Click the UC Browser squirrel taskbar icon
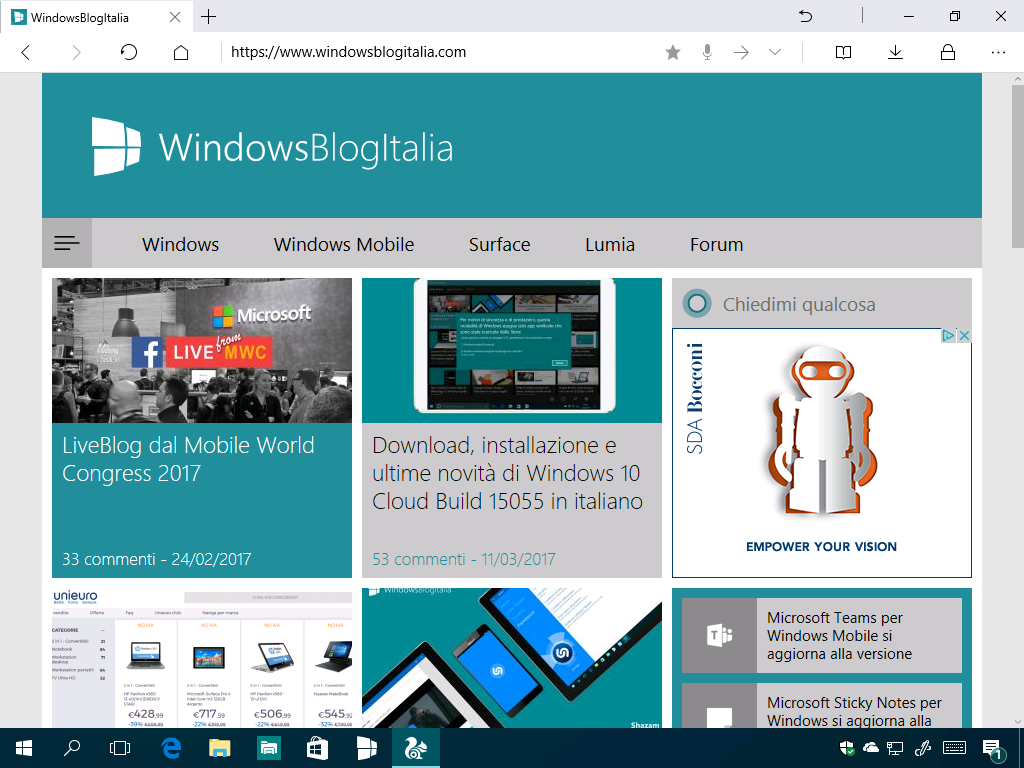The height and width of the screenshot is (768, 1024). (415, 748)
